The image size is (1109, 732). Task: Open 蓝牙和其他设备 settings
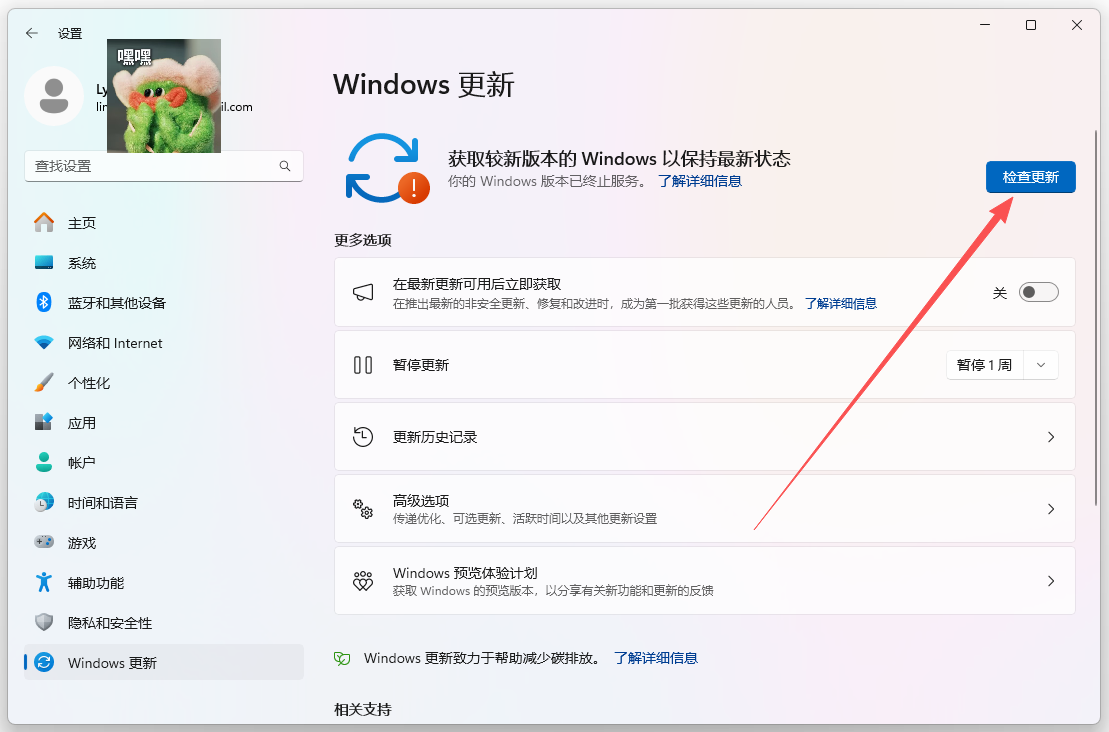(x=164, y=303)
